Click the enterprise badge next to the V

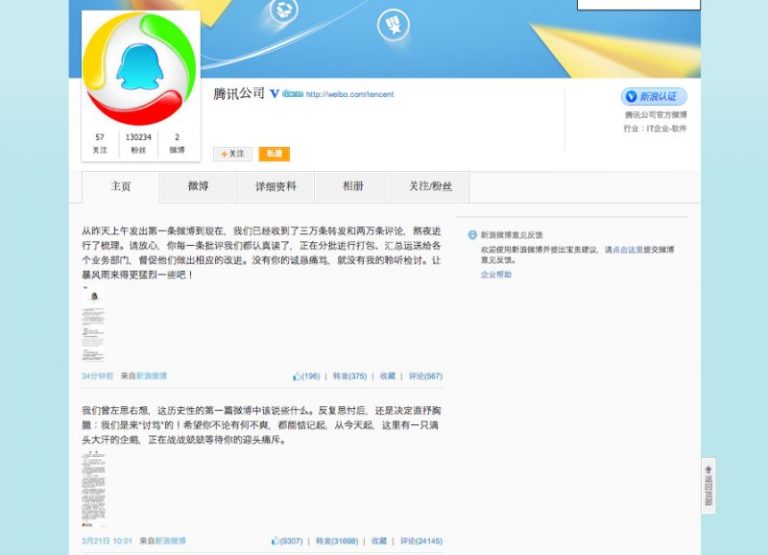click(x=293, y=94)
